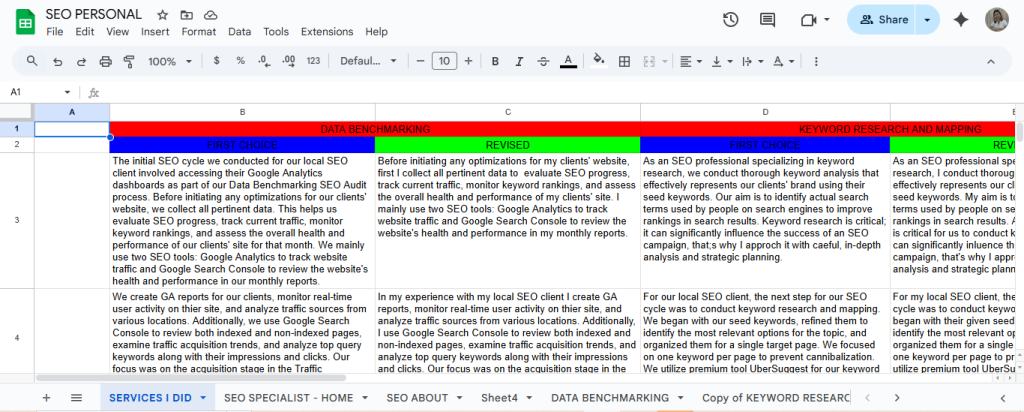Screen dimensions: 1024x412
Task: Click the Print icon
Action: (106, 61)
